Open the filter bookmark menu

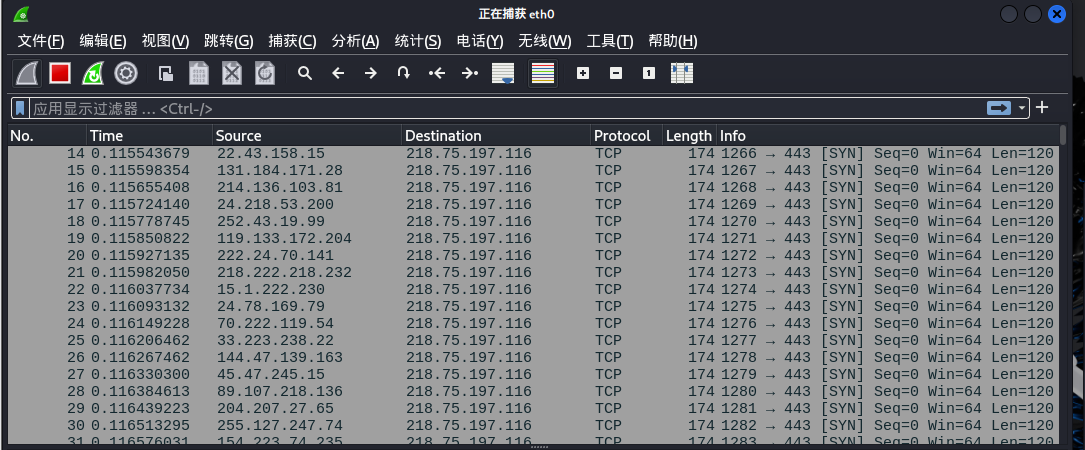pyautogui.click(x=20, y=108)
